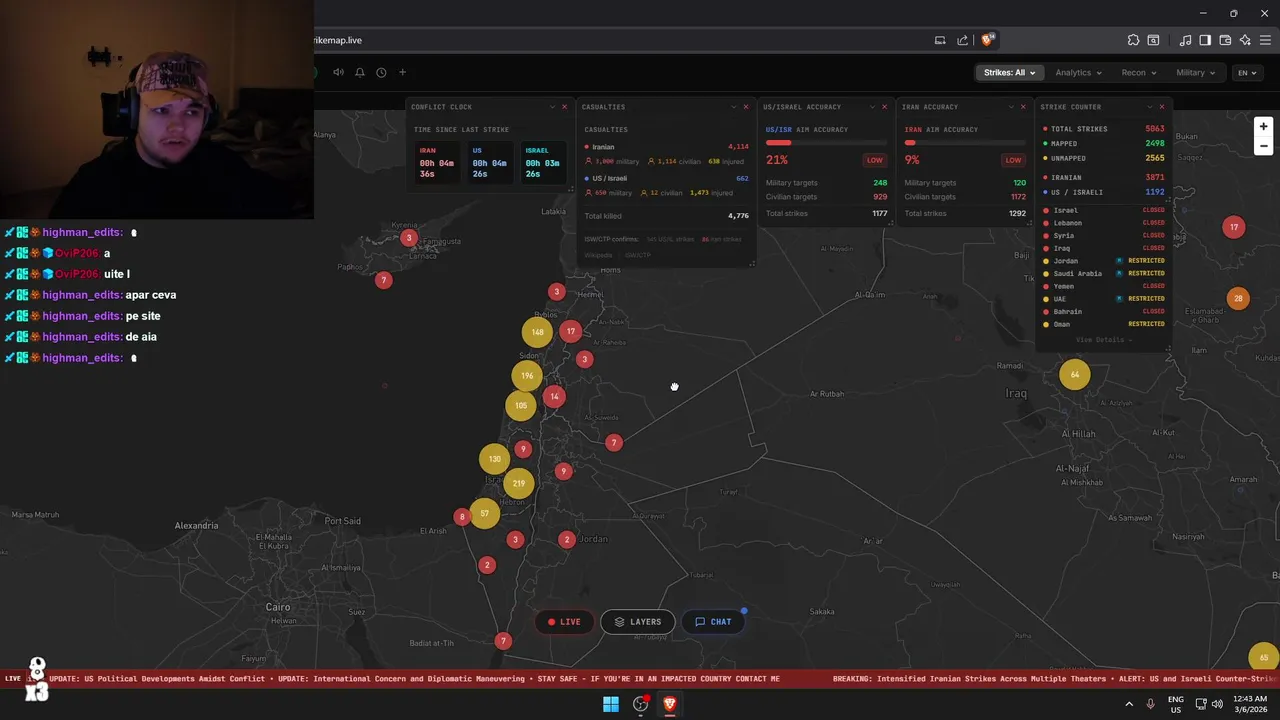This screenshot has height=720, width=1280.
Task: Open the Windows Start button
Action: pyautogui.click(x=611, y=704)
